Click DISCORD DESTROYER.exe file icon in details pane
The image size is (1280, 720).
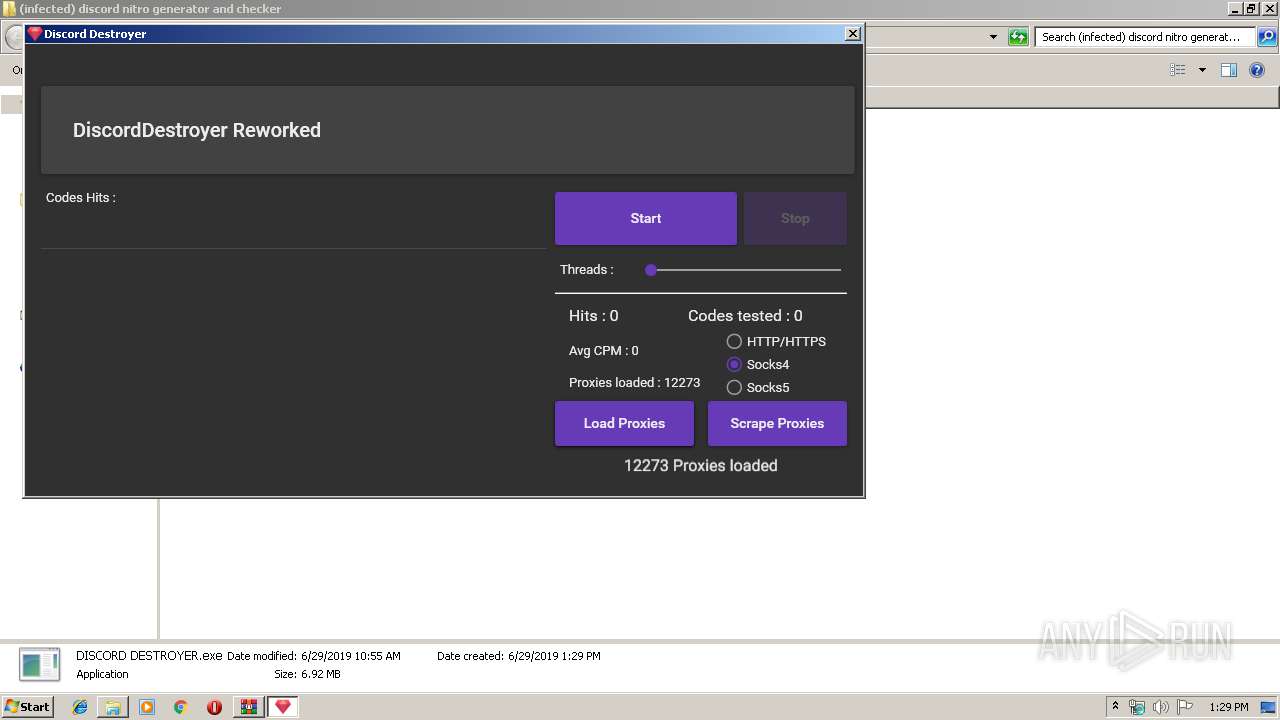coord(41,665)
